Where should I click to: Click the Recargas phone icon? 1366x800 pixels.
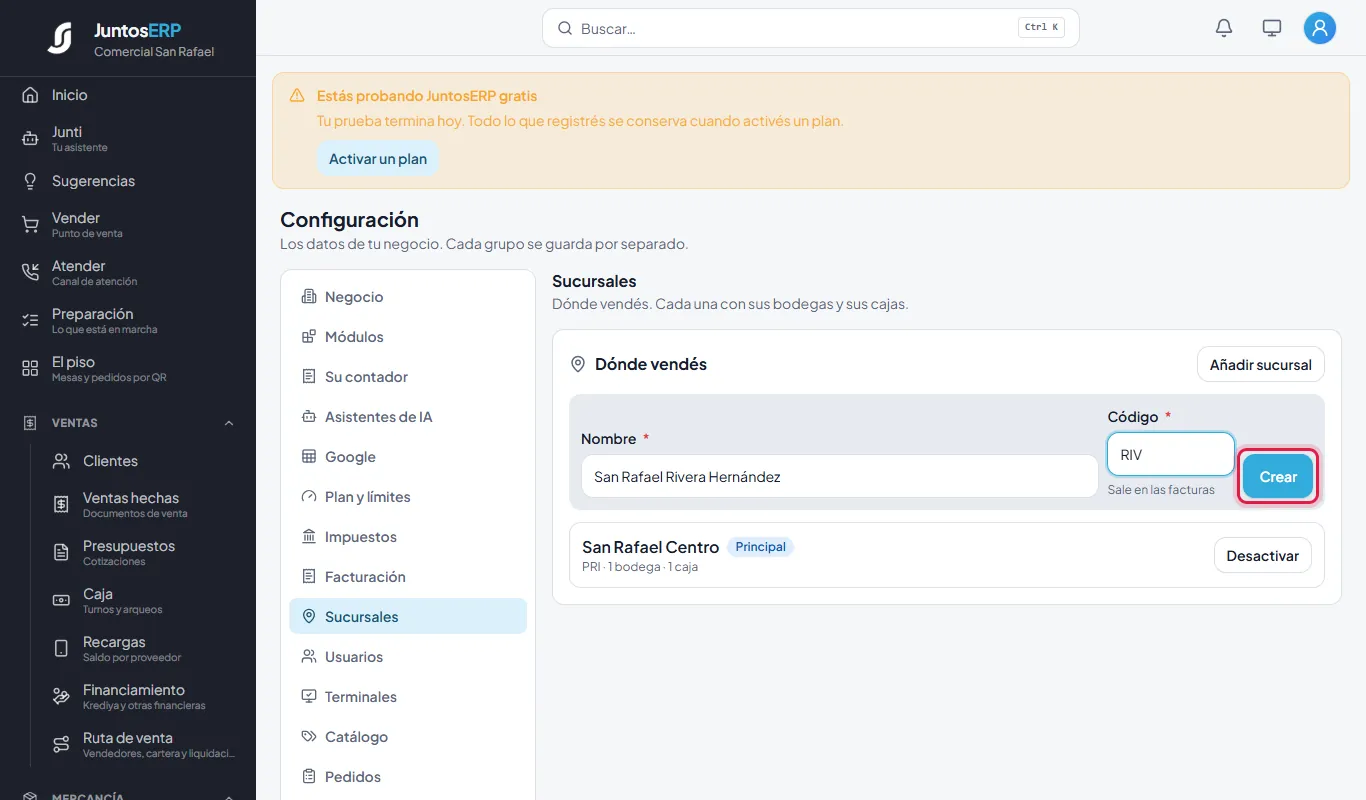tap(61, 649)
